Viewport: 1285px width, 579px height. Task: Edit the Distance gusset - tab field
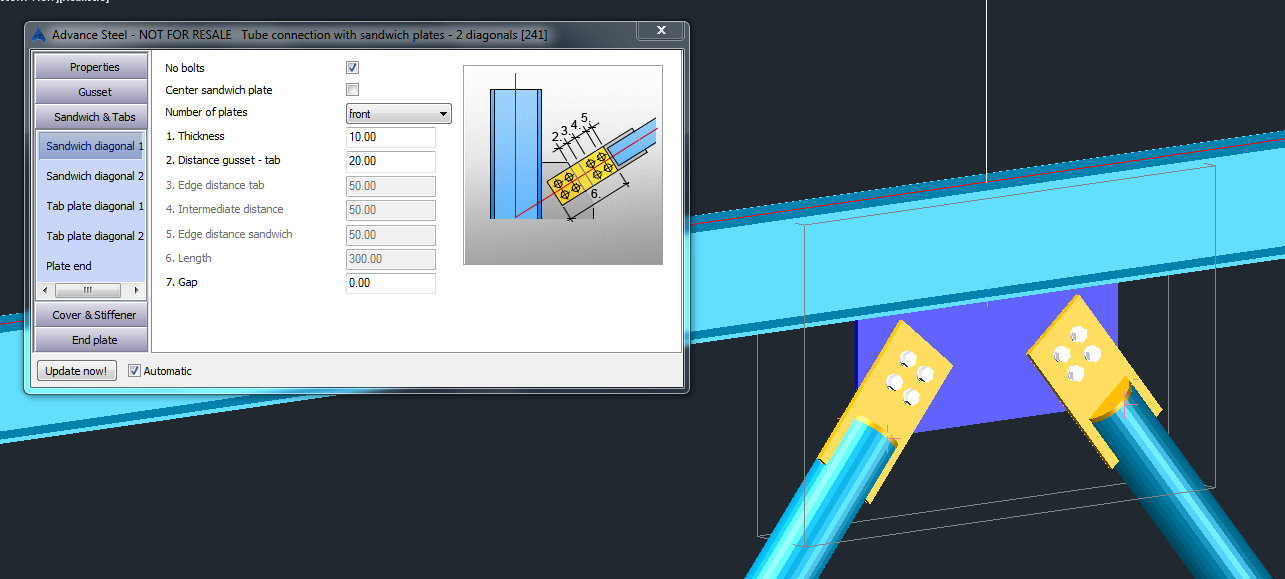(391, 161)
